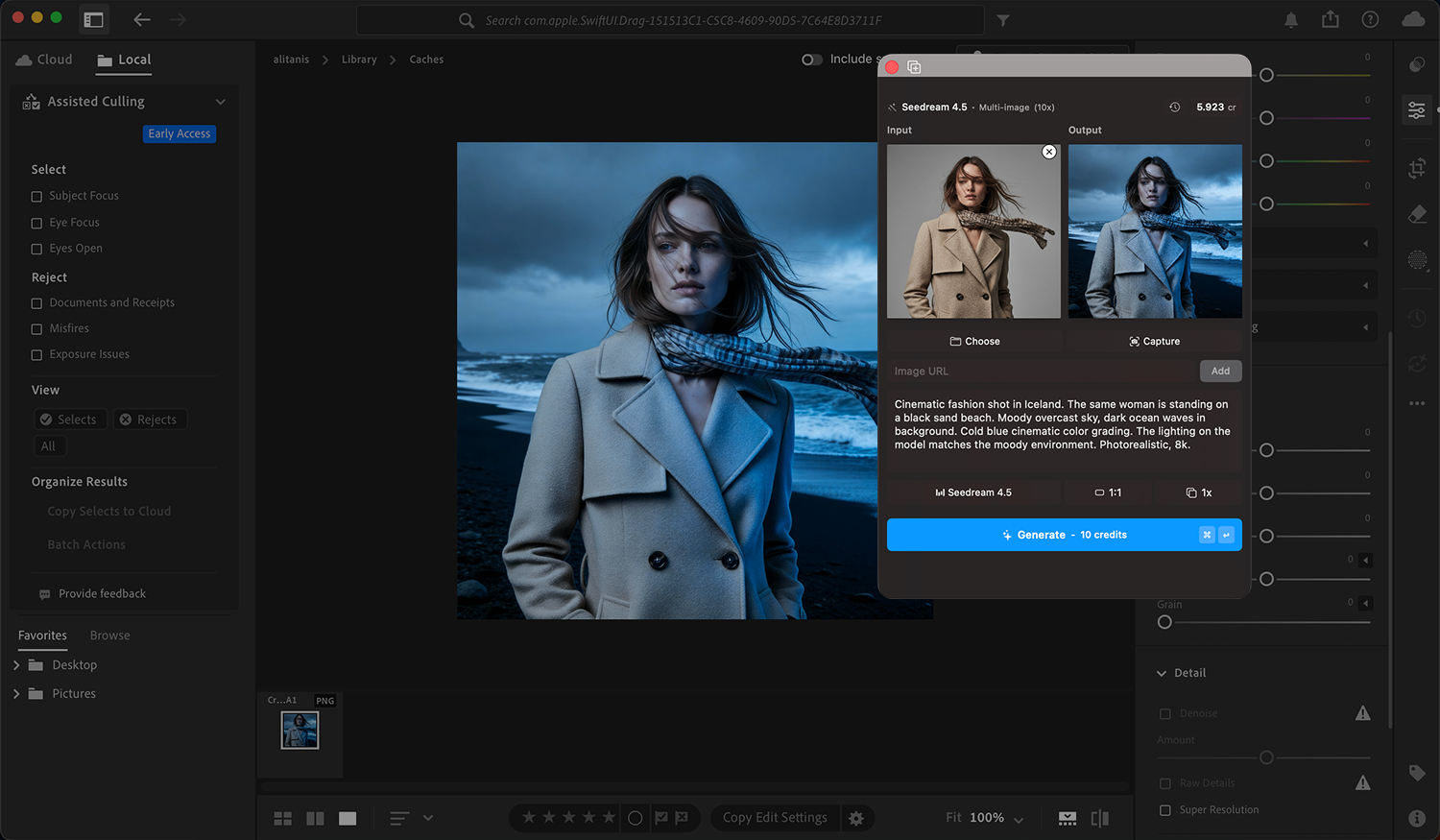Click the Copy Edit Settings button
1440x840 pixels.
coord(774,817)
